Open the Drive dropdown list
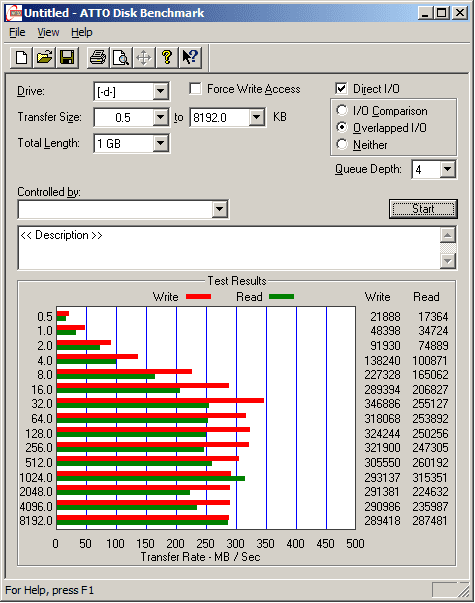This screenshot has height=603, width=475. tap(160, 92)
